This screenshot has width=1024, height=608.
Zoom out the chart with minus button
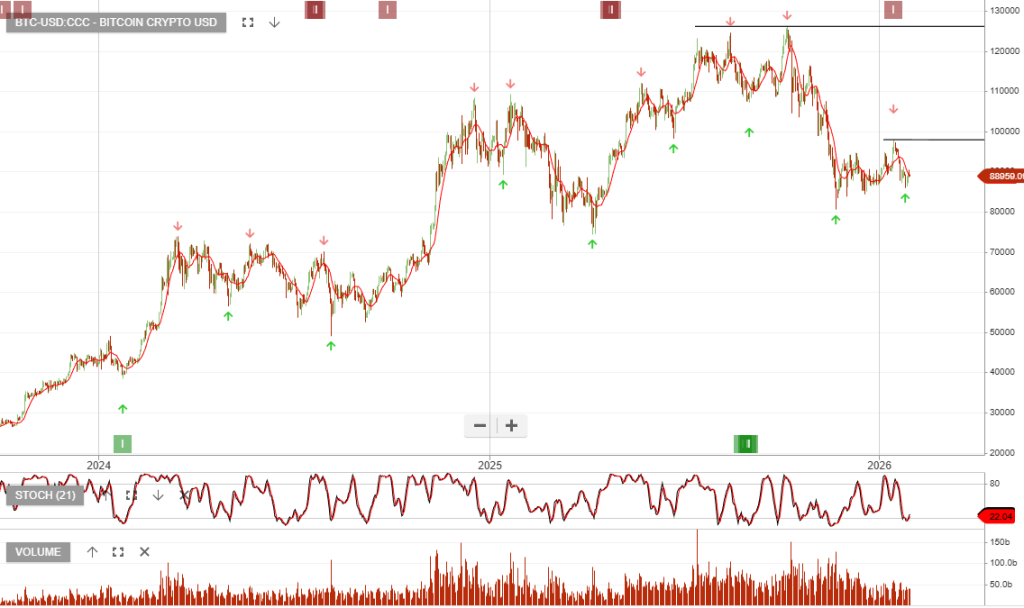point(480,425)
